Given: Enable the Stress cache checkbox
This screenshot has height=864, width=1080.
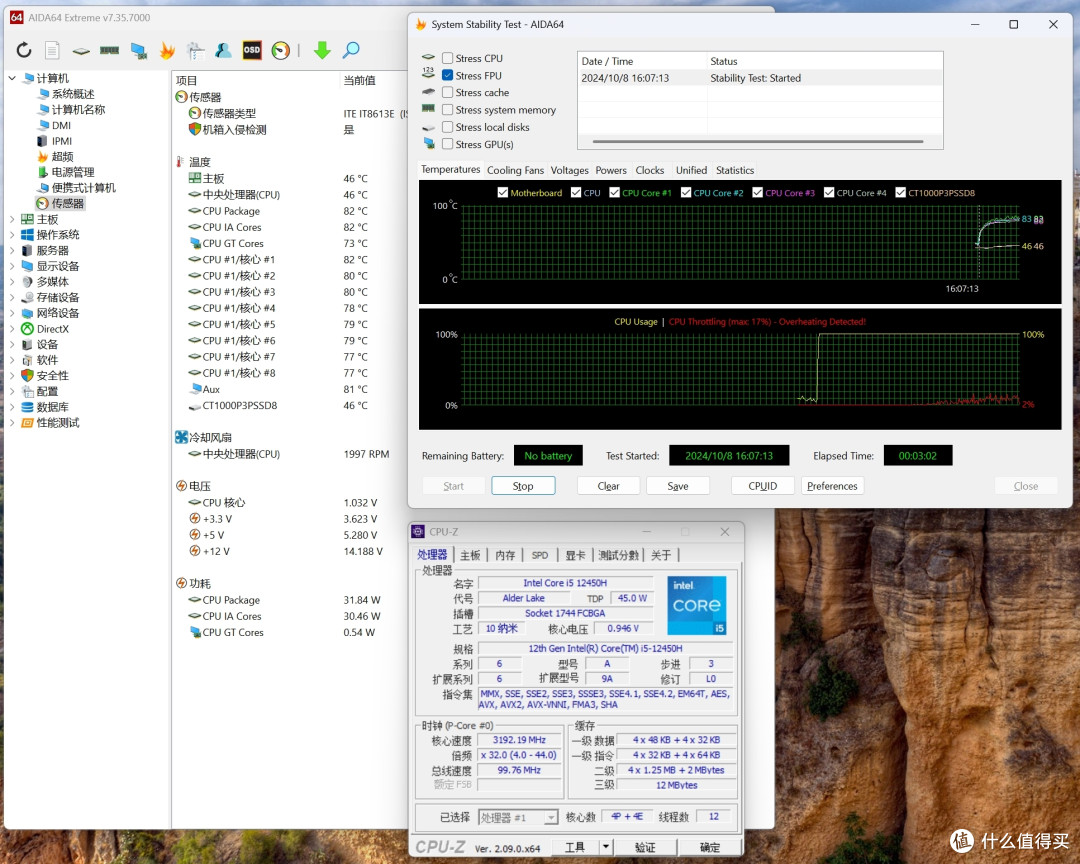Looking at the screenshot, I should tap(448, 92).
